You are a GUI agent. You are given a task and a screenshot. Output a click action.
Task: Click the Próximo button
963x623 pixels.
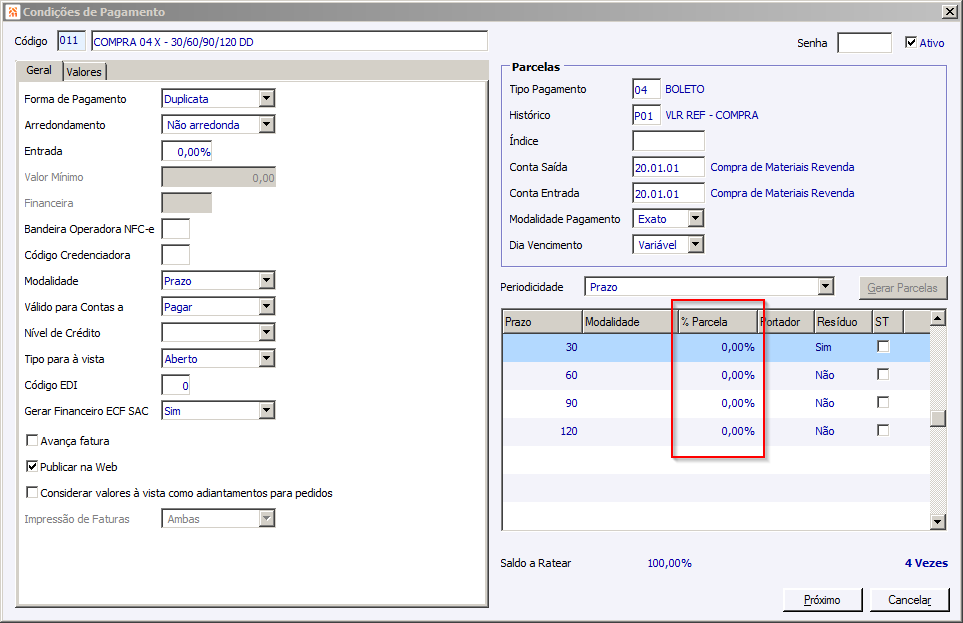click(x=822, y=600)
